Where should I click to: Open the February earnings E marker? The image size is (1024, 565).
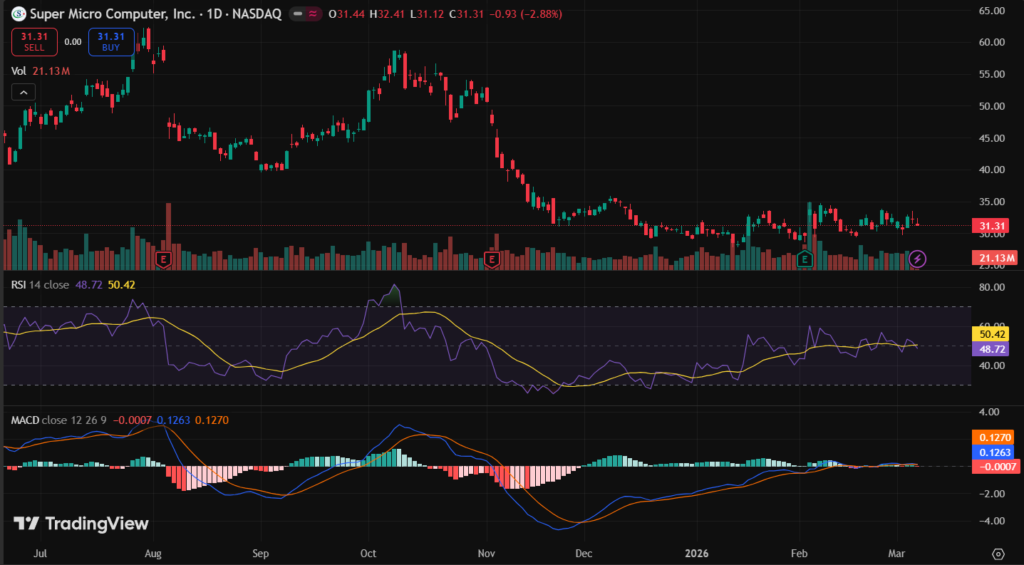[805, 259]
